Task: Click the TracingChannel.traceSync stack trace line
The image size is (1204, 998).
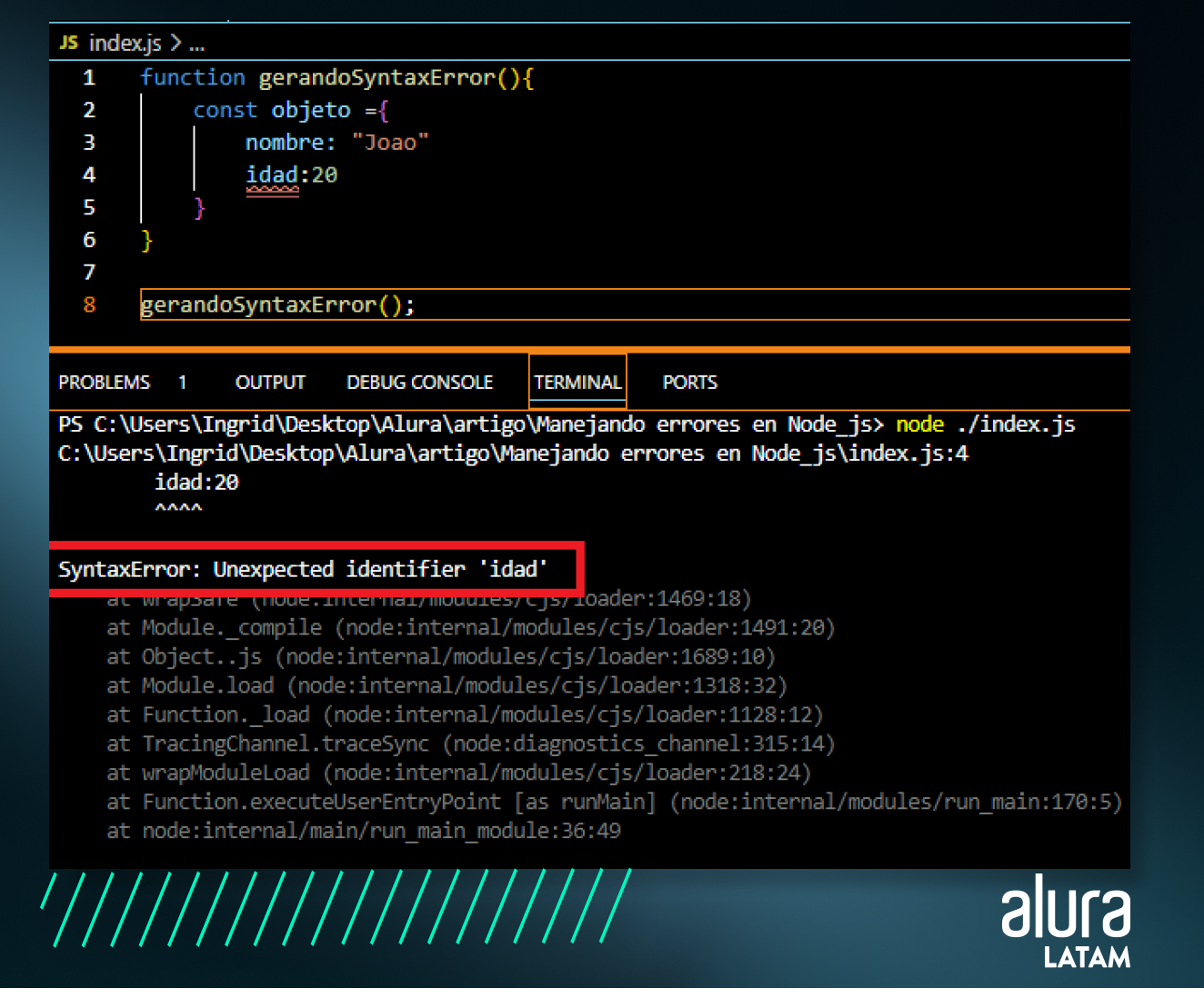Action: click(470, 744)
